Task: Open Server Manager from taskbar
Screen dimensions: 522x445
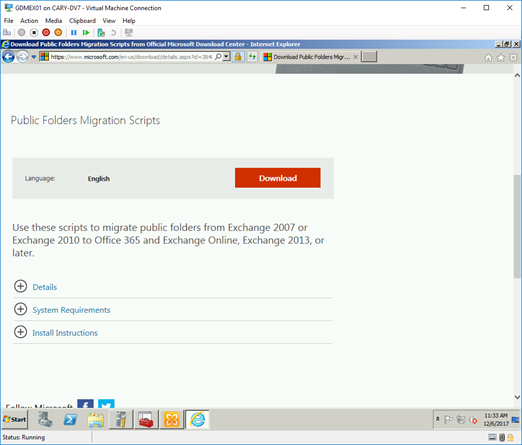Action: pos(45,419)
